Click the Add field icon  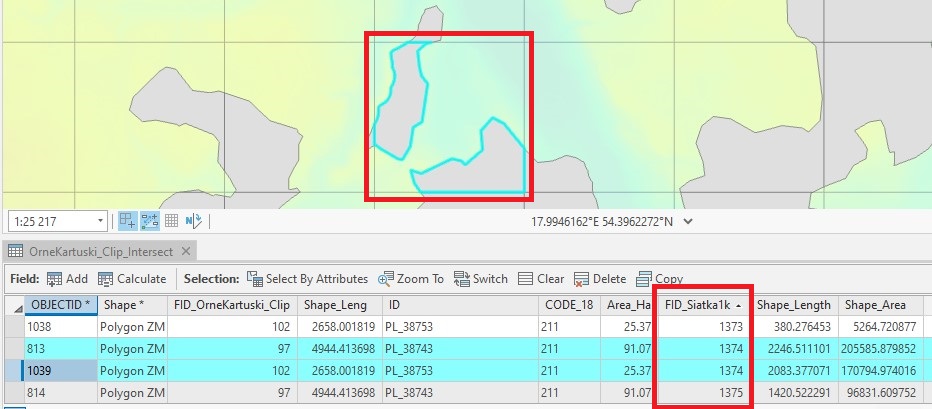(54, 279)
